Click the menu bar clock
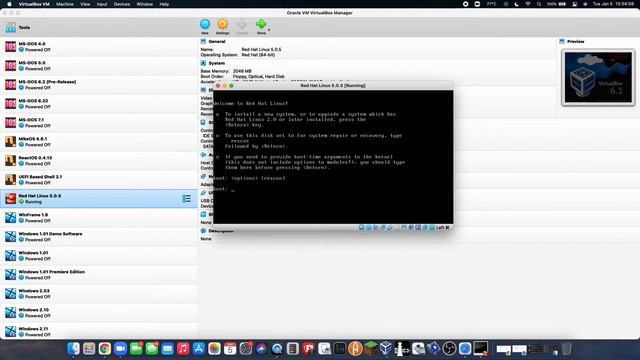640x360 pixels. [613, 4]
